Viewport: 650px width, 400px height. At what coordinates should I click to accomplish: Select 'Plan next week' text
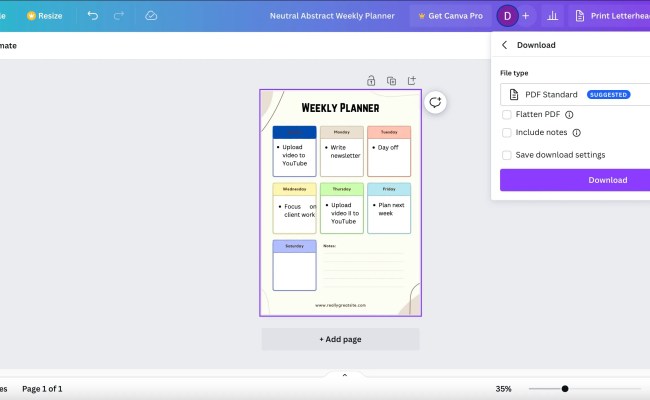pyautogui.click(x=388, y=209)
